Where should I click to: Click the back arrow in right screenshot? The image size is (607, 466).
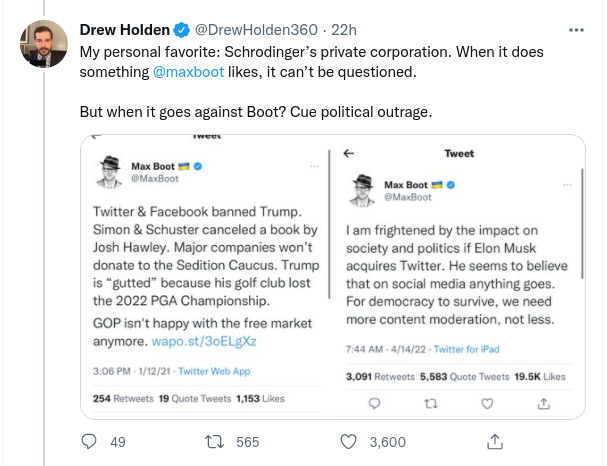[349, 154]
